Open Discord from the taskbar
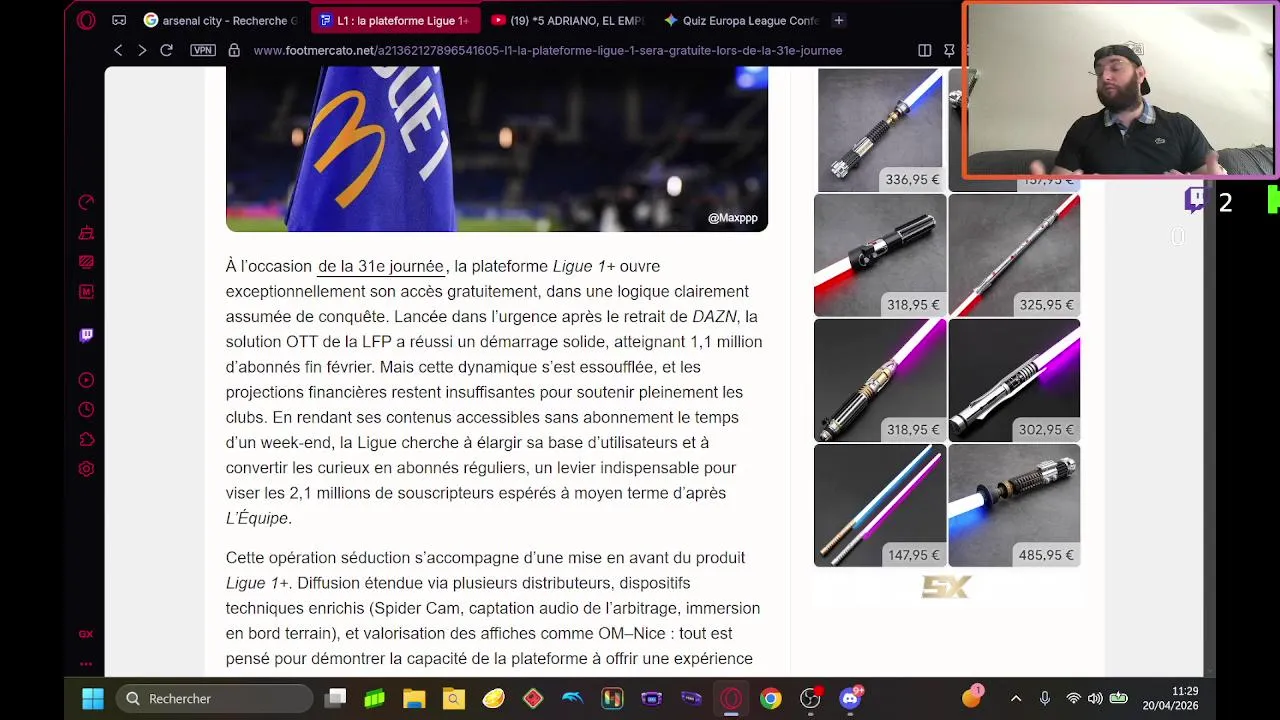The image size is (1280, 720). coord(850,698)
